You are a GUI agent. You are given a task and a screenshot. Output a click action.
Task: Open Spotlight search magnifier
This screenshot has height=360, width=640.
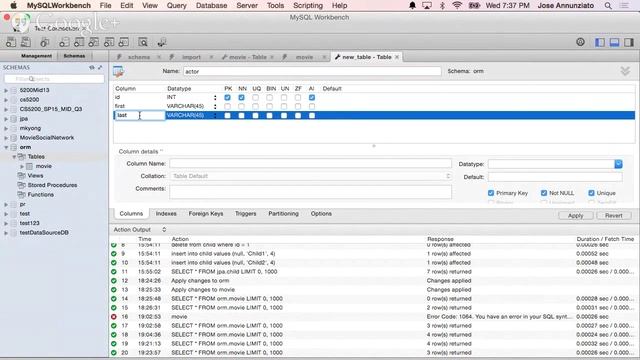(x=608, y=5)
